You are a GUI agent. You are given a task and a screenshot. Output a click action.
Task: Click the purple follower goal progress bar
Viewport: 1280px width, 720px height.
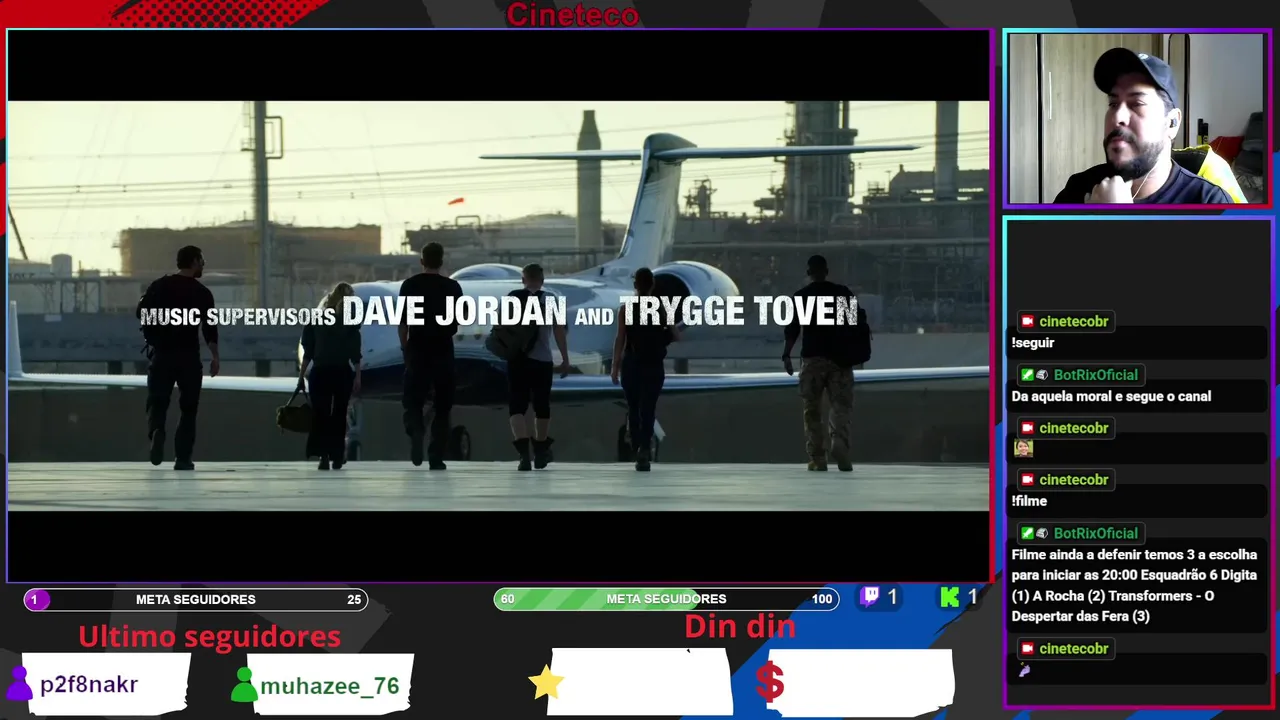196,600
